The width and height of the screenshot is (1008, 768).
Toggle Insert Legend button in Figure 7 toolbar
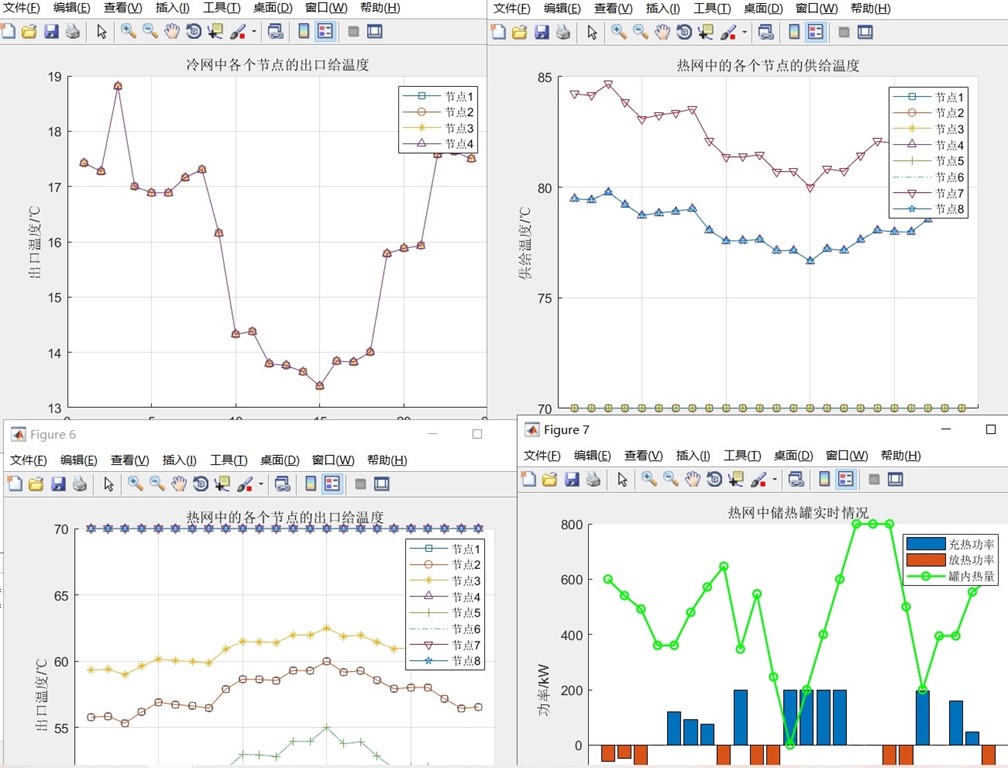(845, 479)
